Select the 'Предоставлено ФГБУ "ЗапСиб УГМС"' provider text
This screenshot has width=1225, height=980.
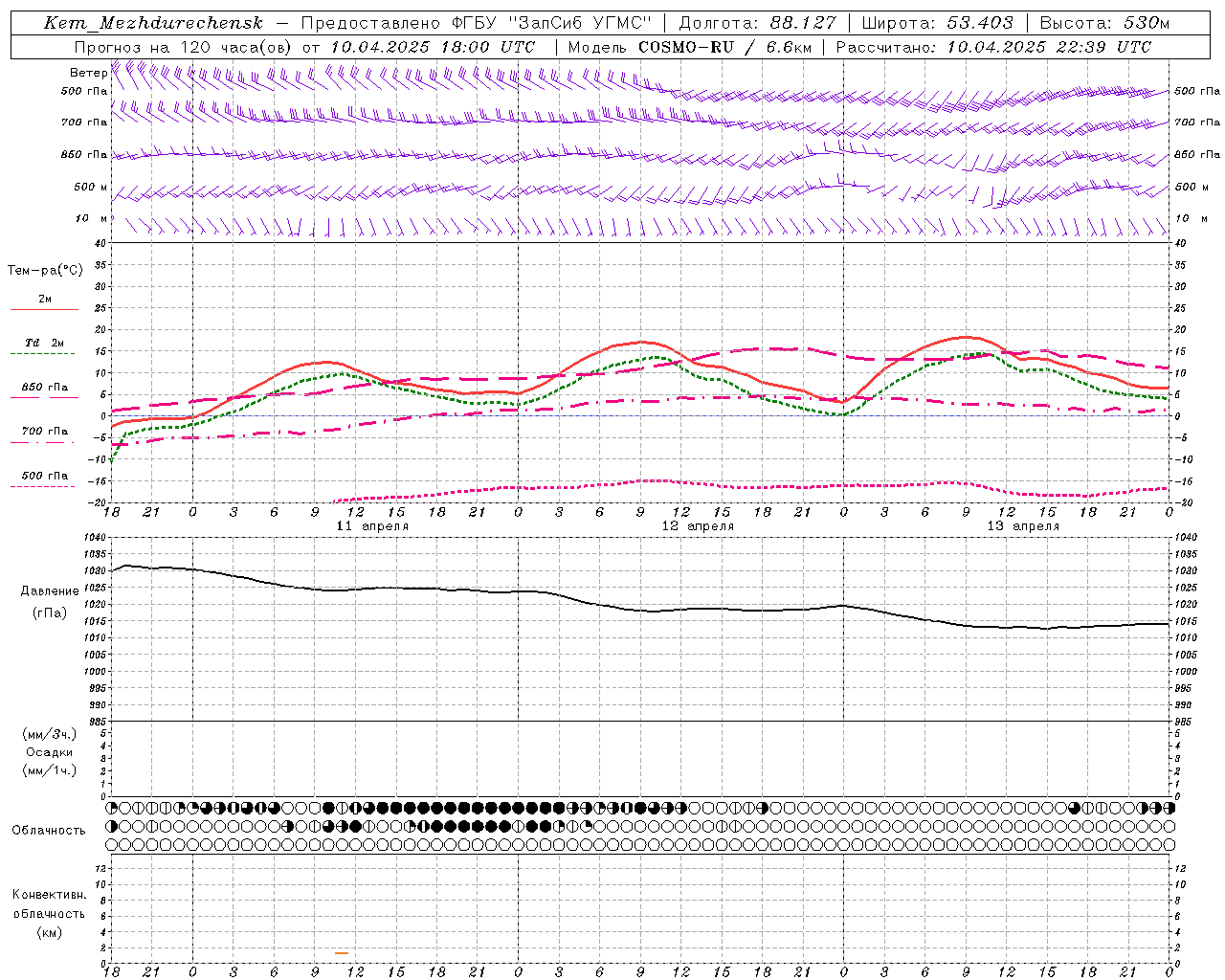click(477, 23)
